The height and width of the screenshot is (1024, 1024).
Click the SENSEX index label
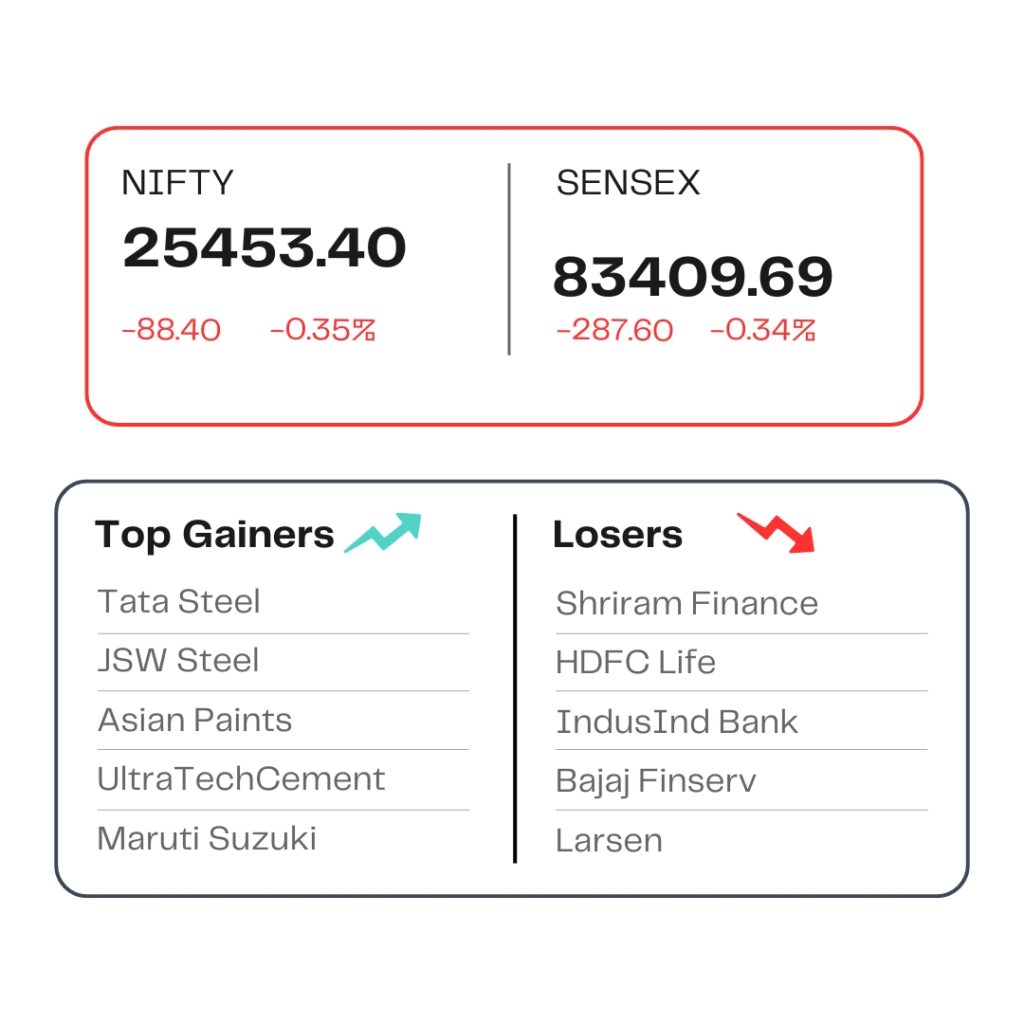pos(628,182)
